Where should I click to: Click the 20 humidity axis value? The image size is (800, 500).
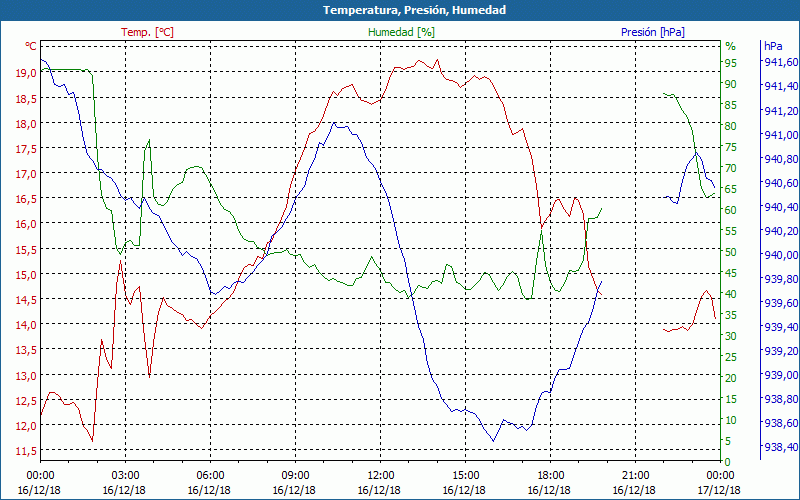[731, 378]
